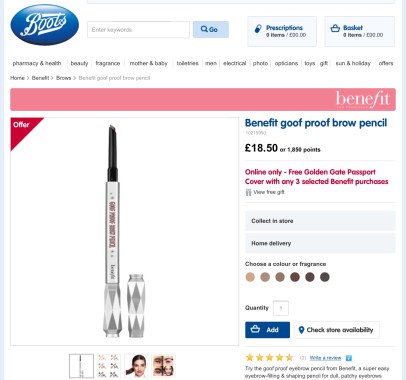Open the Write a review link
406x380 pixels.
pyautogui.click(x=325, y=358)
